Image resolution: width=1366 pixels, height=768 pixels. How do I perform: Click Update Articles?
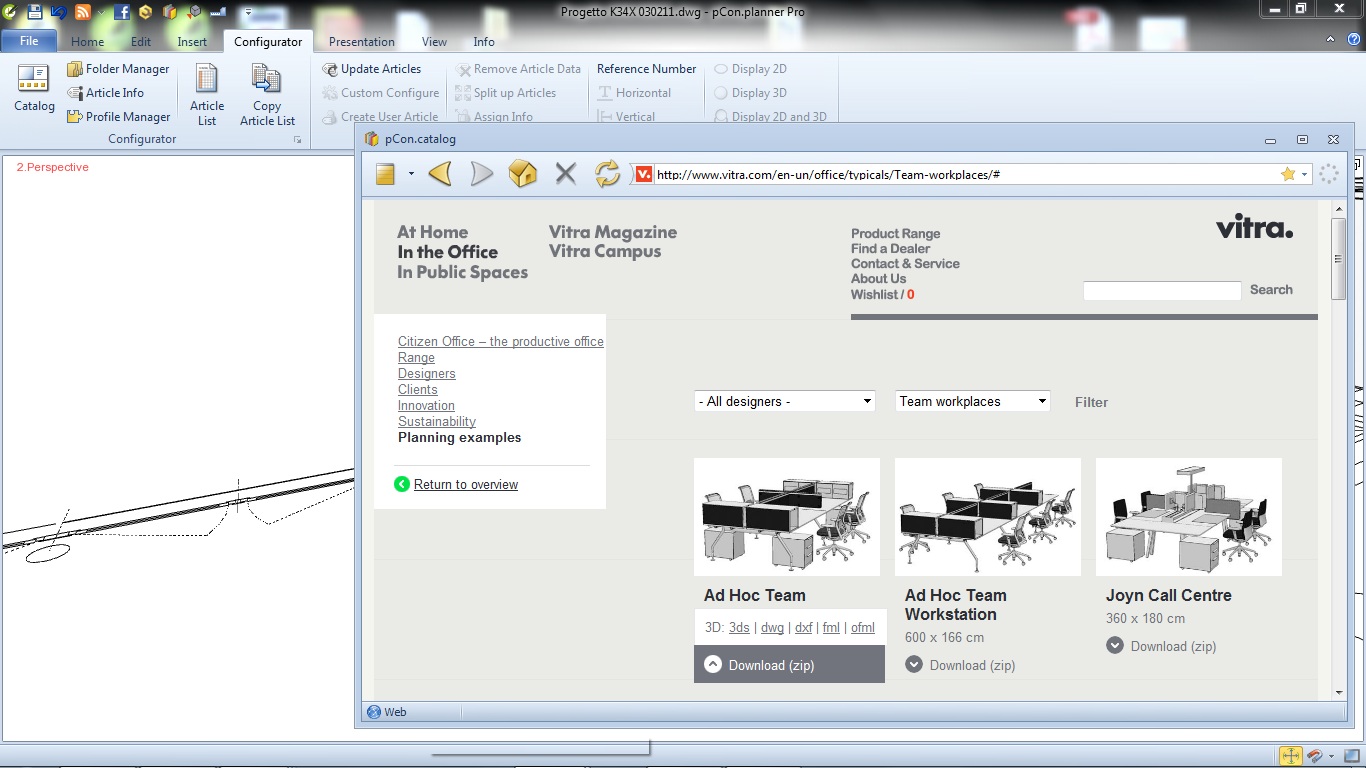coord(371,69)
